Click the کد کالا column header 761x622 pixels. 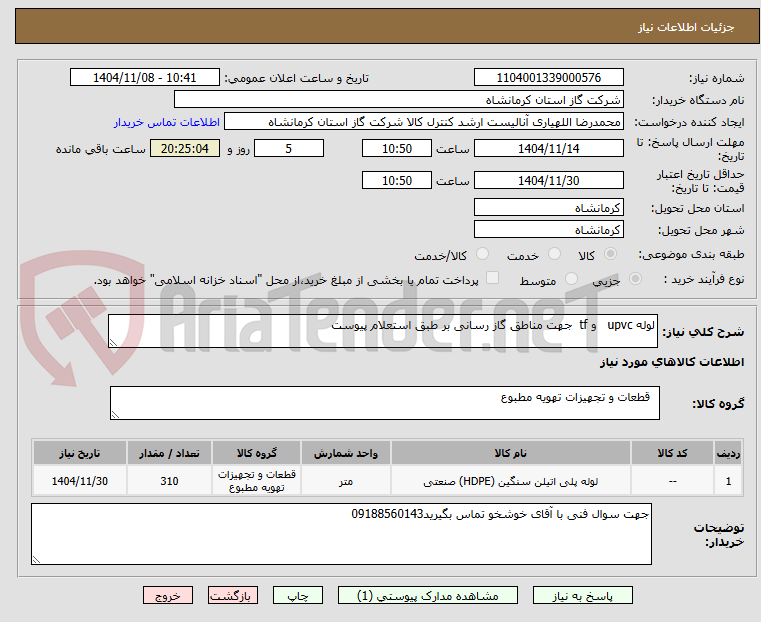click(x=672, y=453)
